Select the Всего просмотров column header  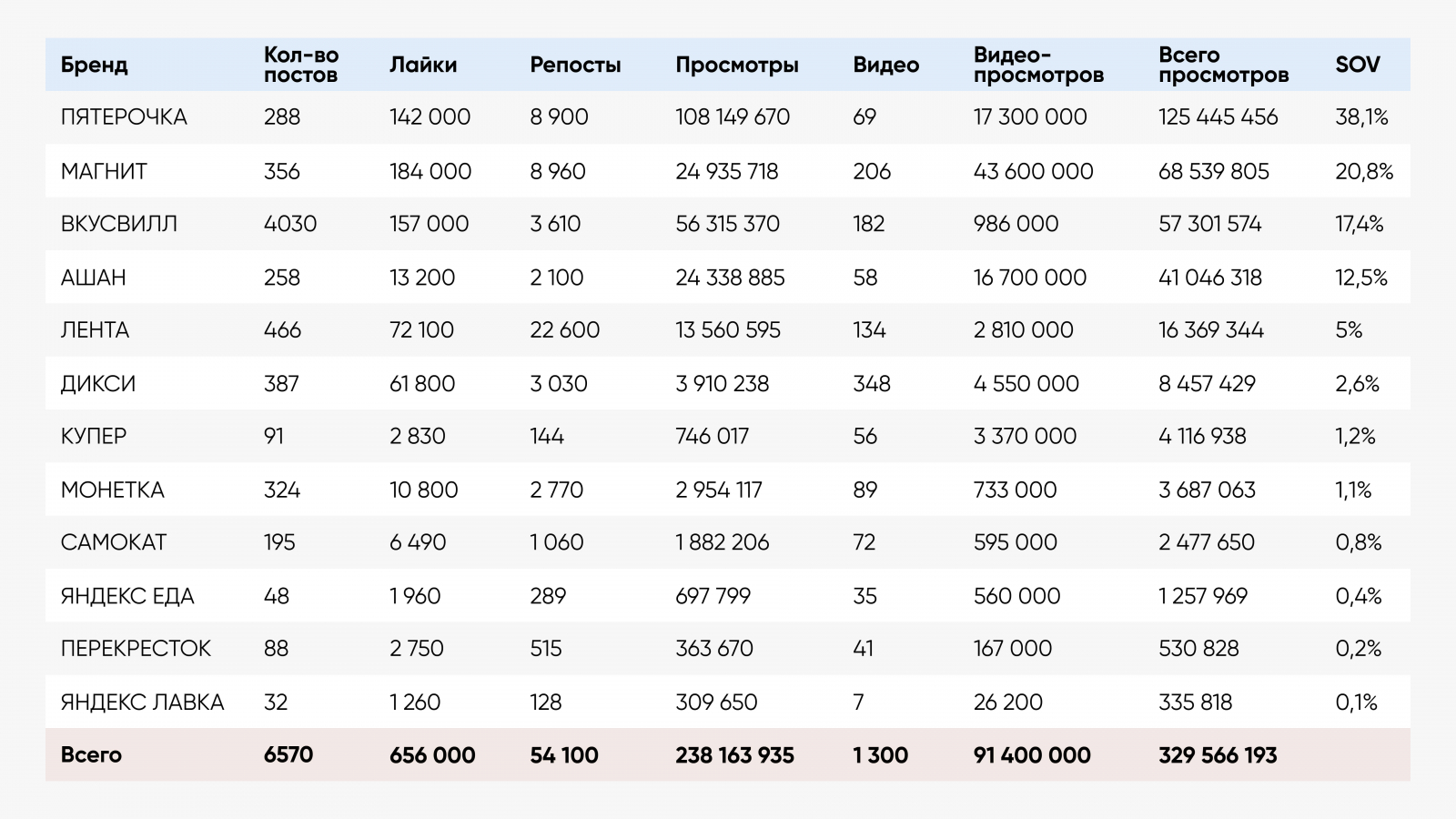1223,66
